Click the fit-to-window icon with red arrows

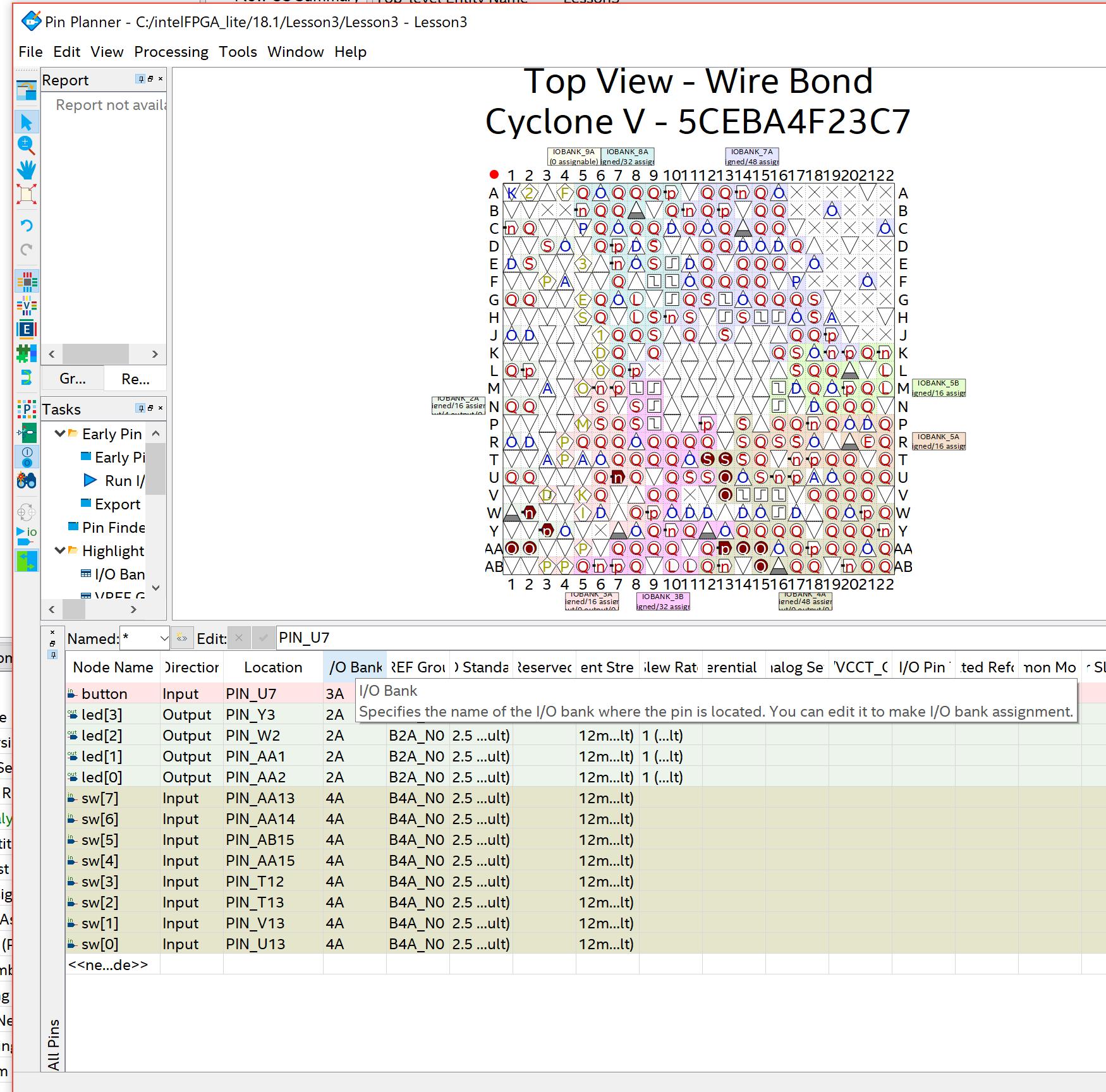(26, 194)
